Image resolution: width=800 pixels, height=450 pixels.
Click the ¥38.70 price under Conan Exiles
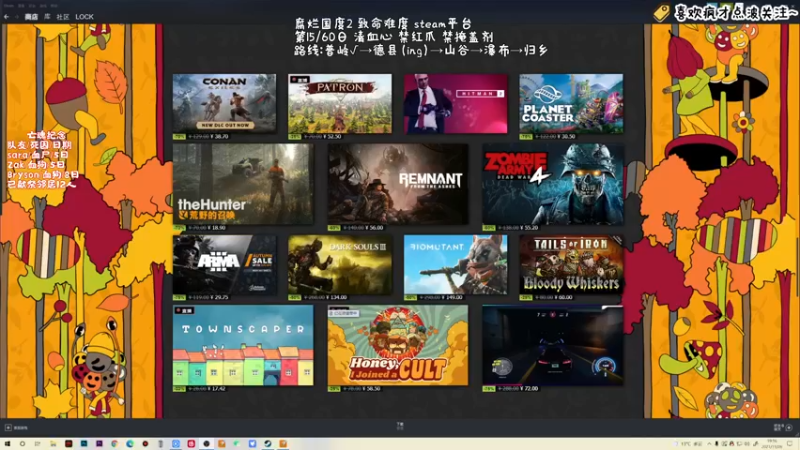click(x=218, y=137)
